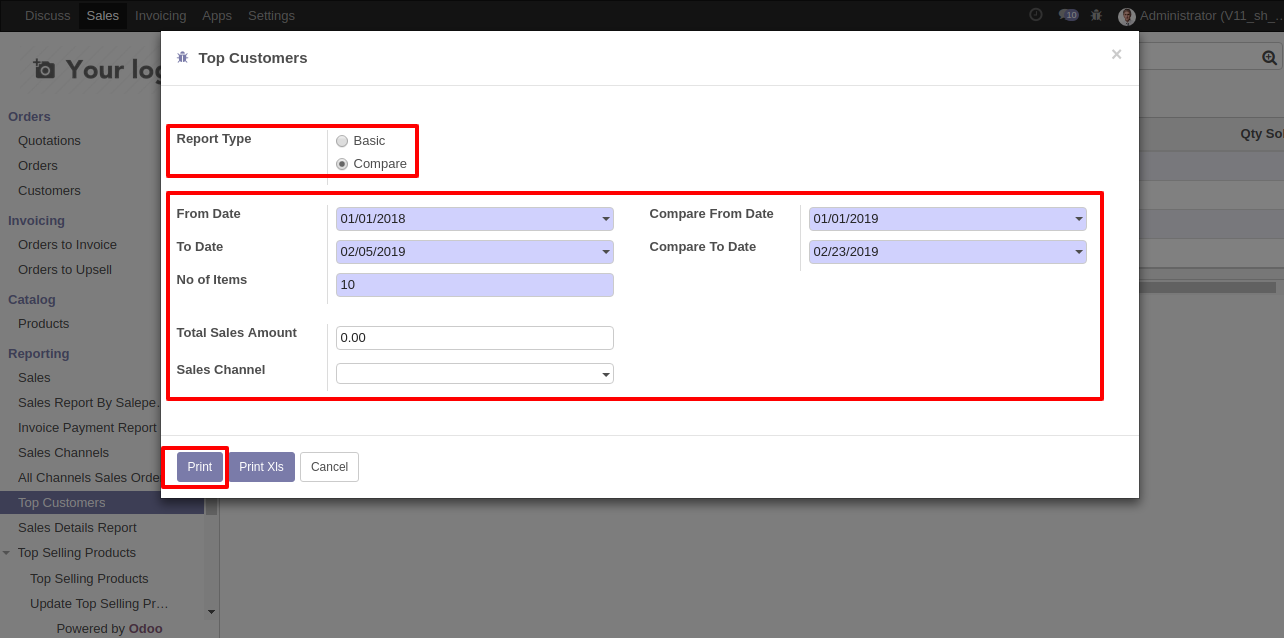Open the Sales menu

[x=102, y=16]
